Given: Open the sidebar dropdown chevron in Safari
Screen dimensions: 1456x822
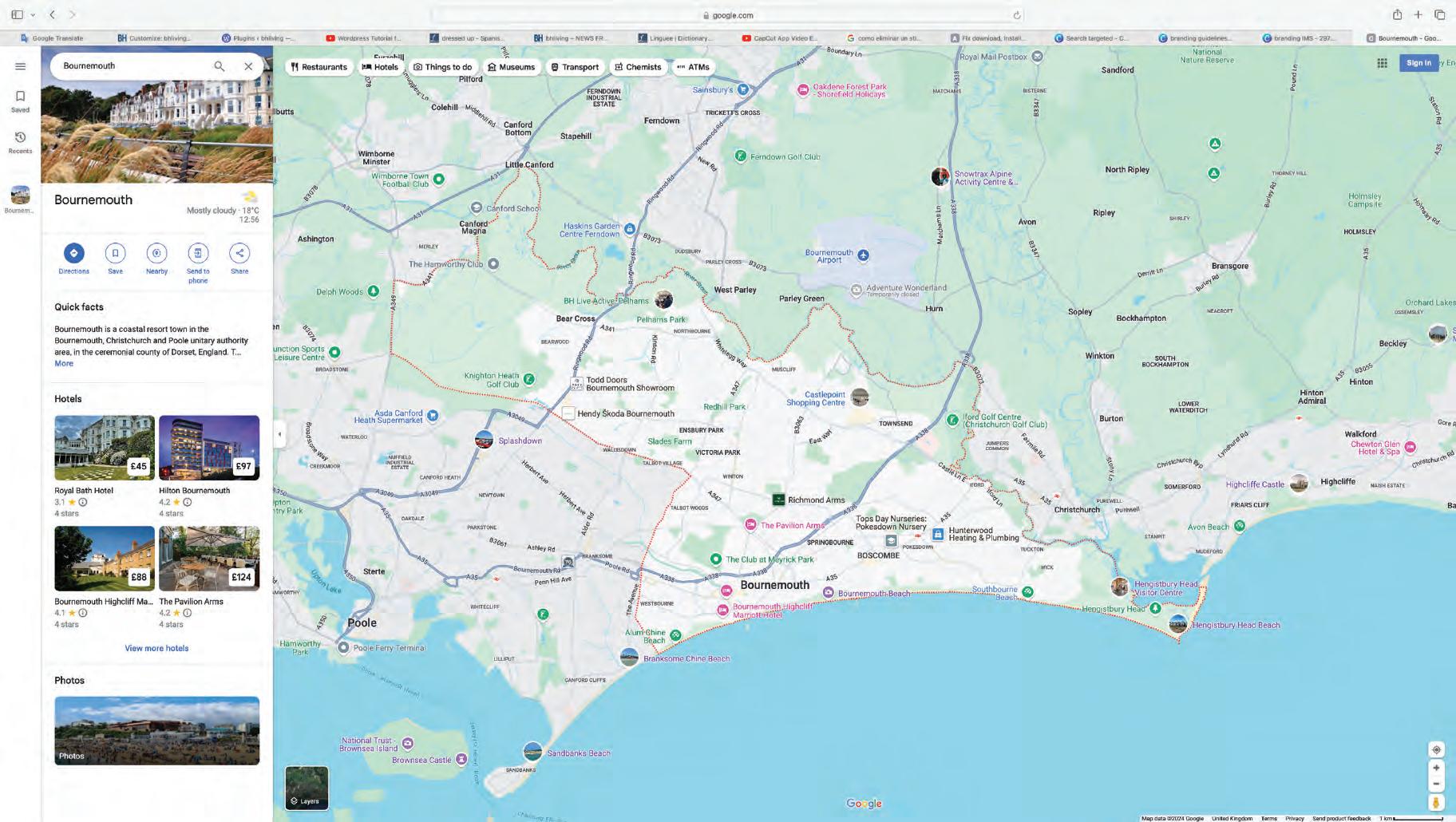Looking at the screenshot, I should (33, 14).
